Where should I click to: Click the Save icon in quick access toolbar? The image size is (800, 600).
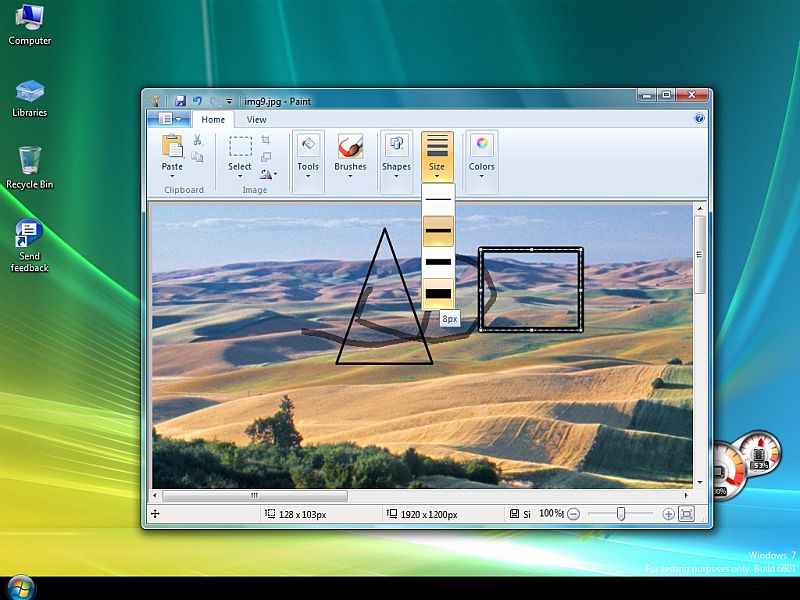click(x=181, y=101)
